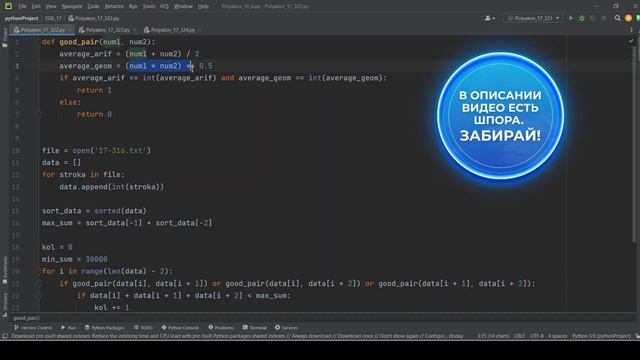640x360 pixels.
Task: Click the PyCharm logo icon
Action: [x=8, y=6]
